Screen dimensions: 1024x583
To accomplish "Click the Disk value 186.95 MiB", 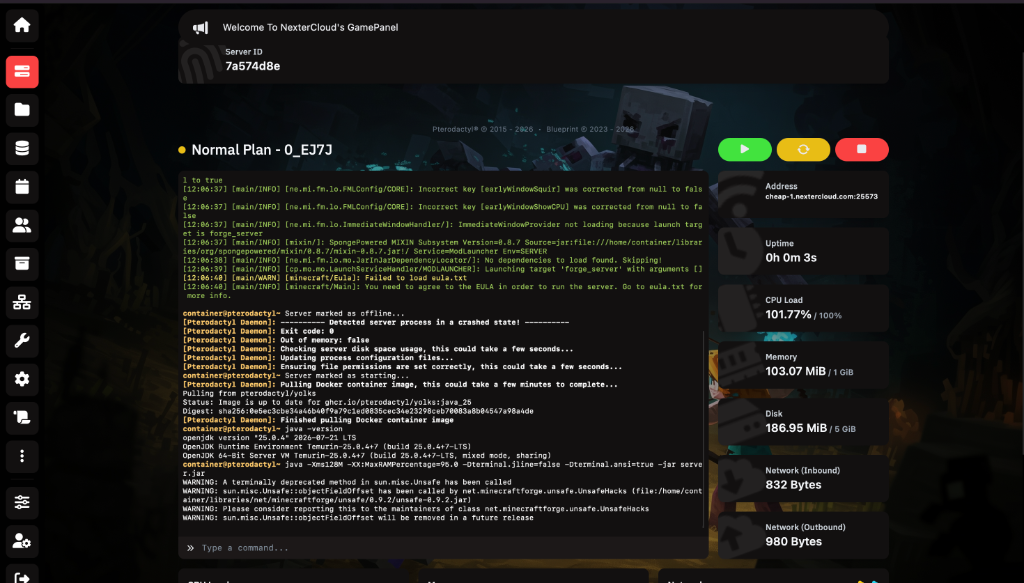I will pos(796,428).
